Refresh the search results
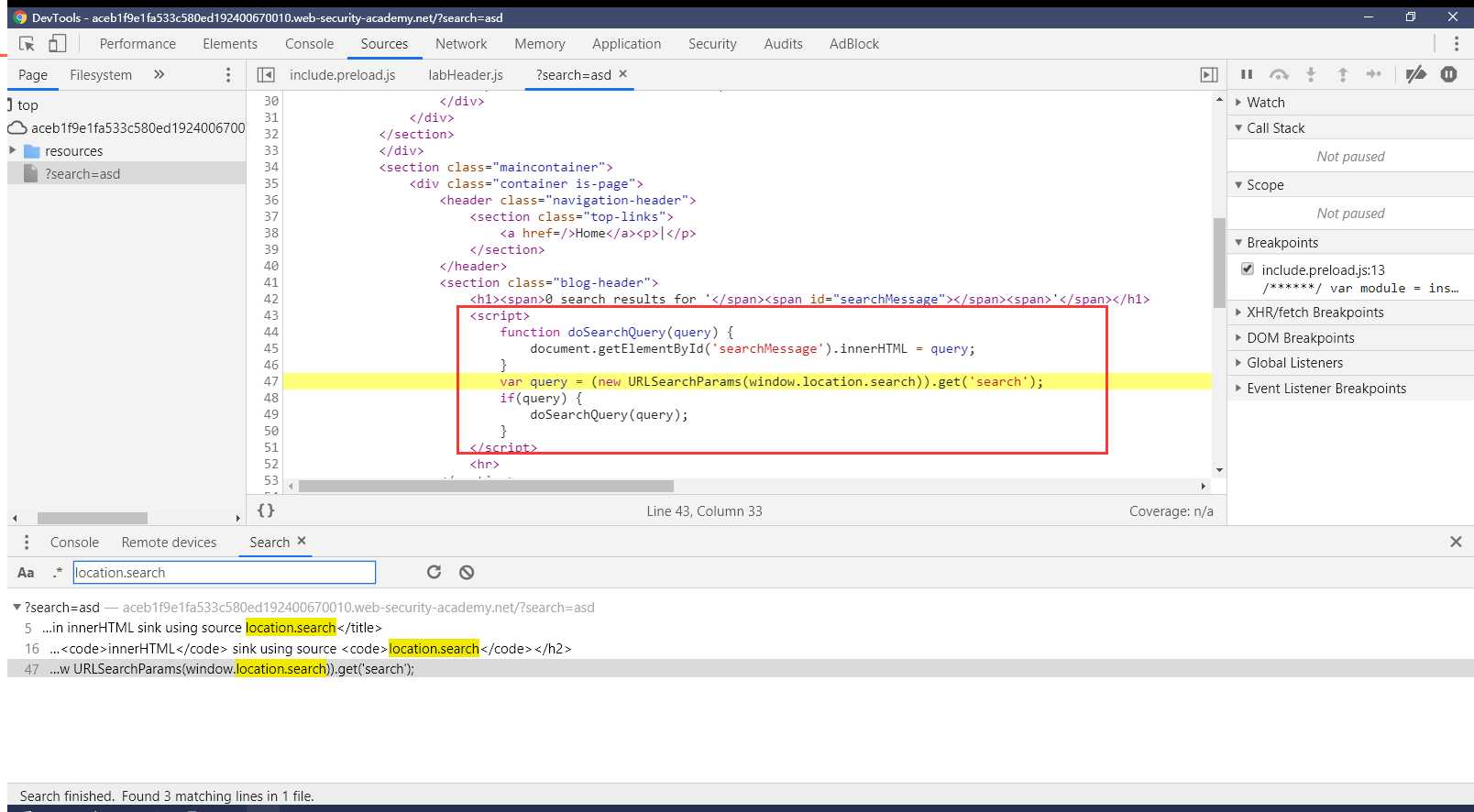The height and width of the screenshot is (812, 1474). (x=434, y=572)
